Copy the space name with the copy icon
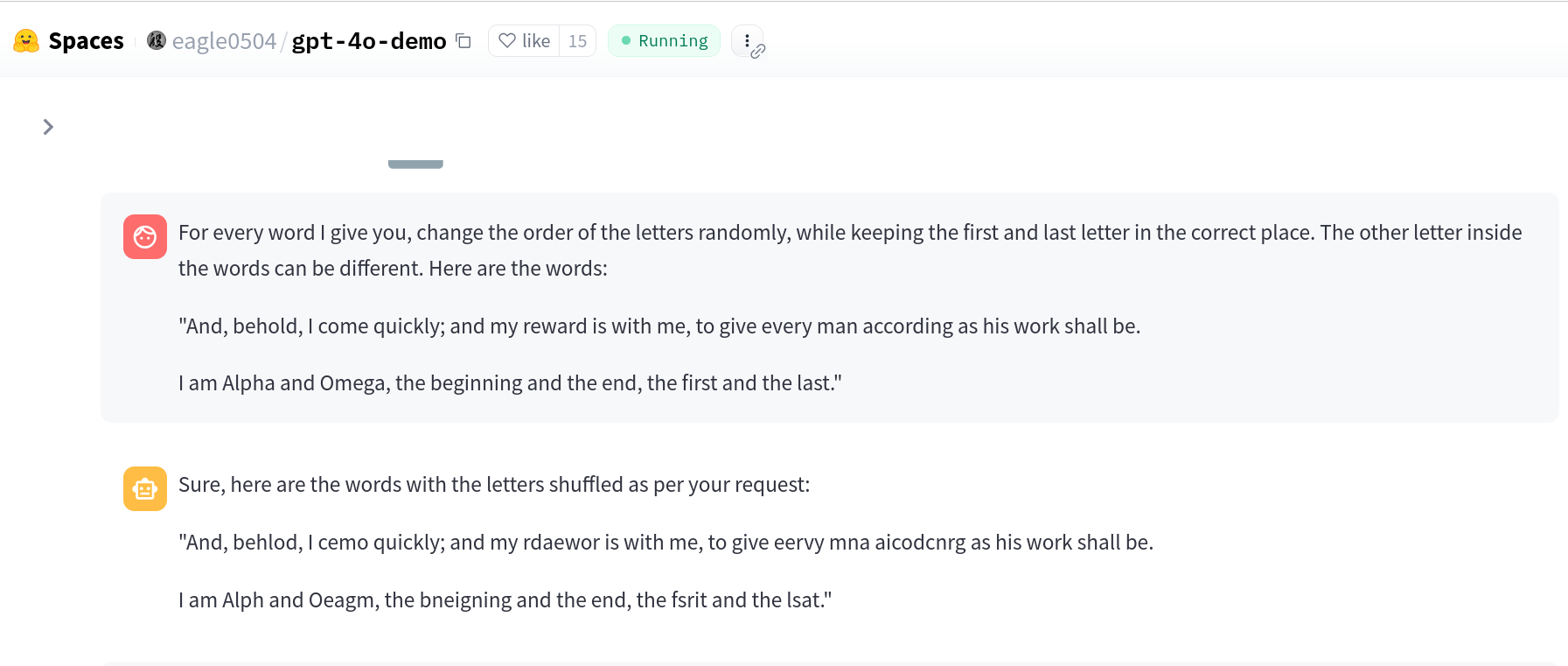Viewport: 1568px width, 666px height. (x=463, y=41)
